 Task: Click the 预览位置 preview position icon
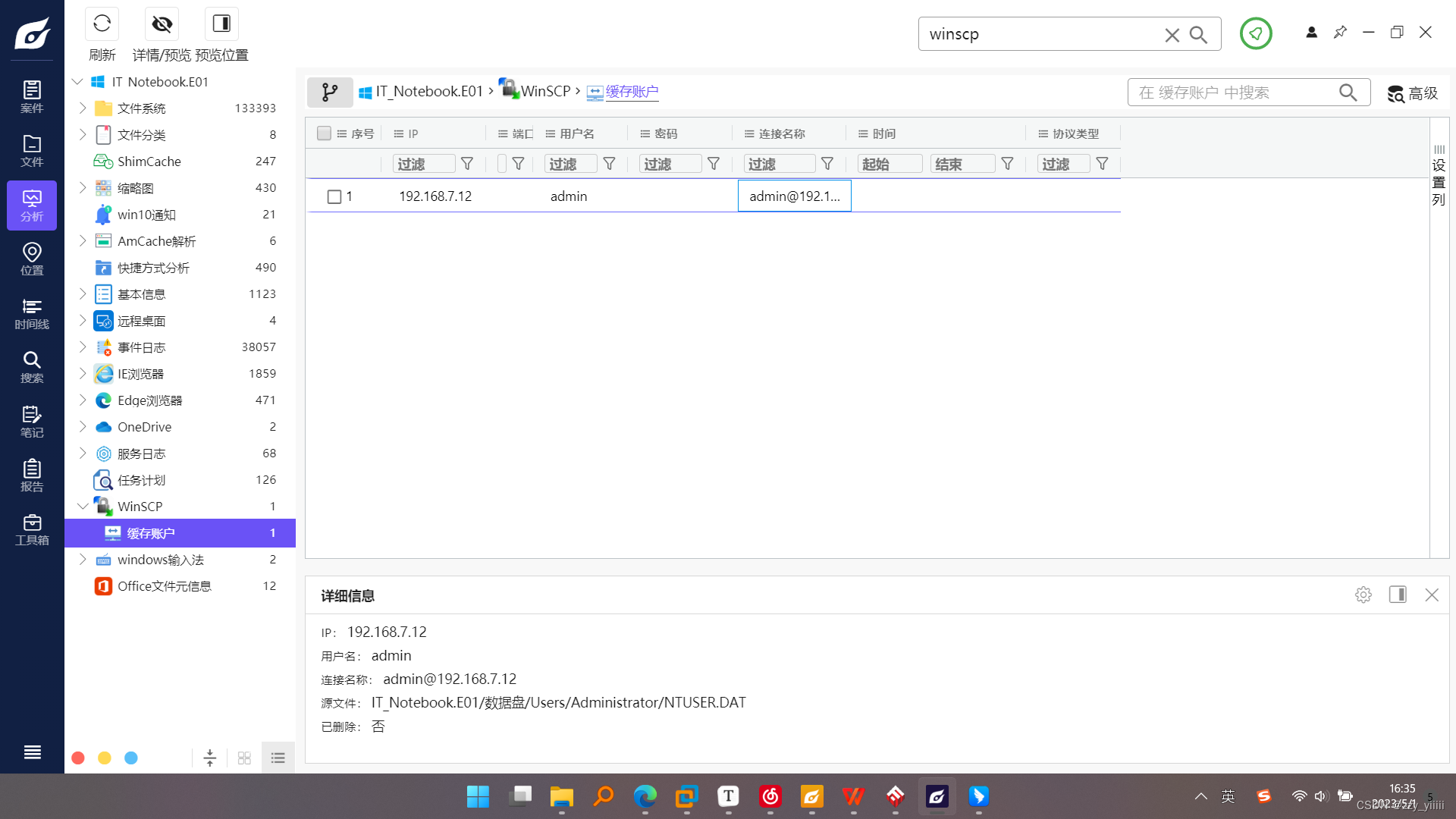pos(221,24)
